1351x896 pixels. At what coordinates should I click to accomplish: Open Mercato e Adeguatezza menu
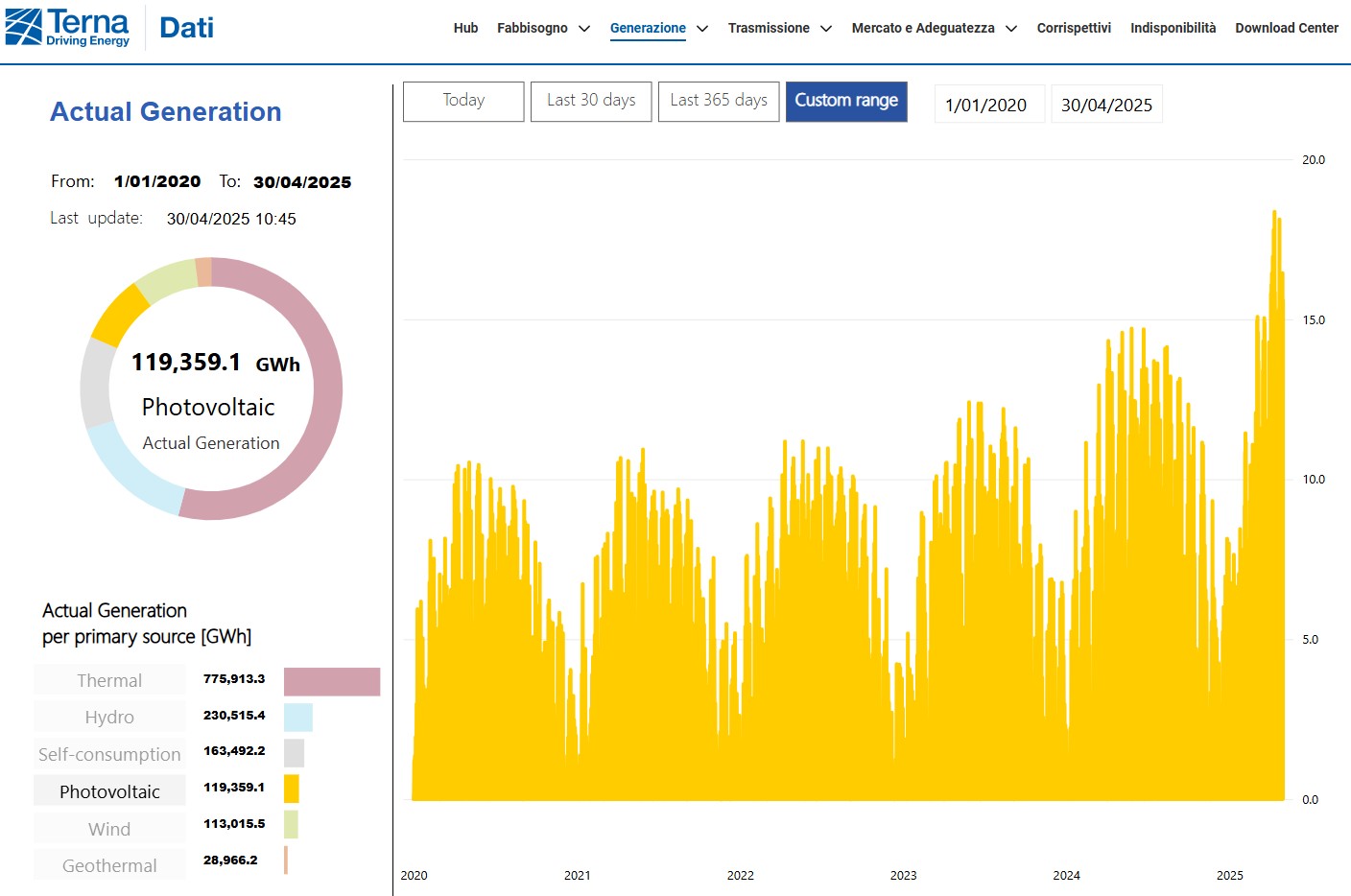pyautogui.click(x=923, y=28)
